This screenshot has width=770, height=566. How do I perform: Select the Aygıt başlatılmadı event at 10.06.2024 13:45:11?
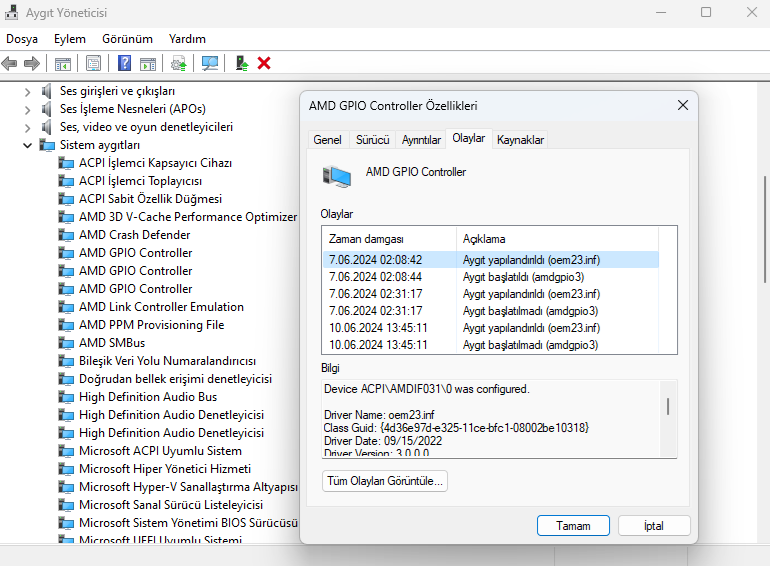(491, 345)
